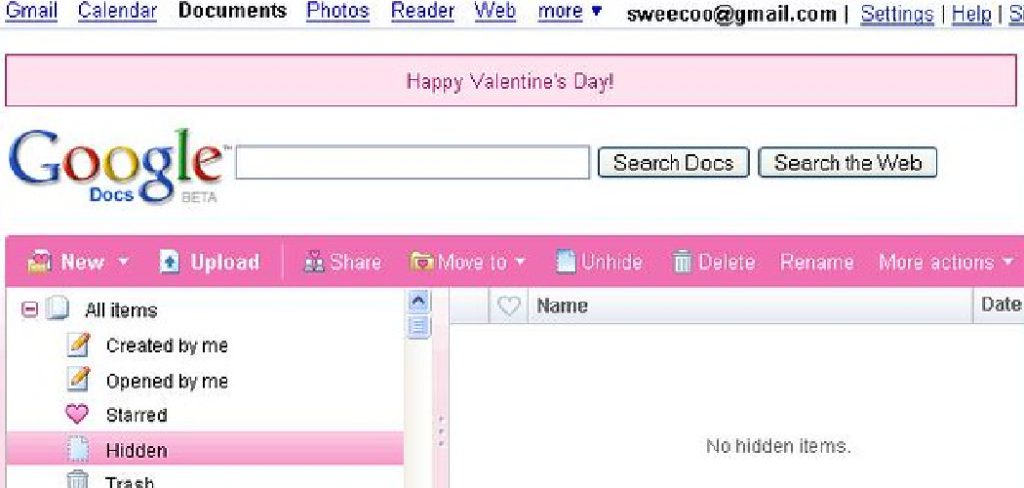Click the Google Docs logo

point(115,166)
